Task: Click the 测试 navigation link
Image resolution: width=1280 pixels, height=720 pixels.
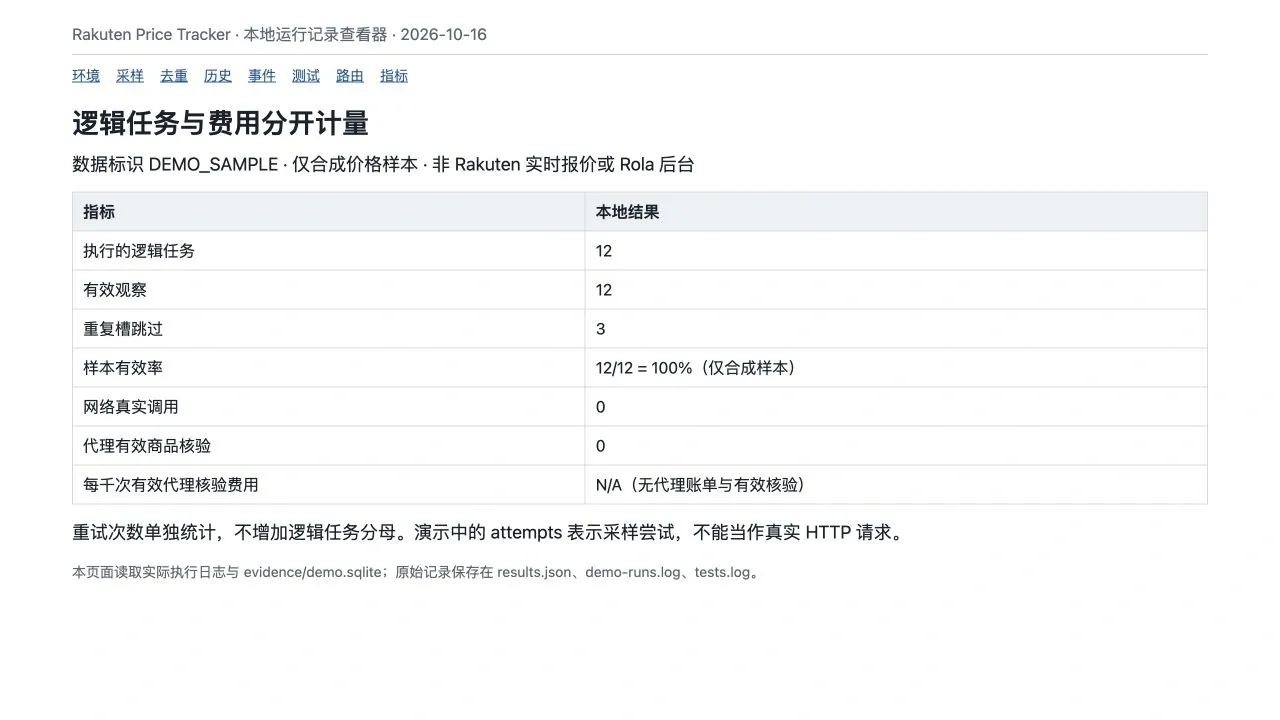Action: point(306,76)
